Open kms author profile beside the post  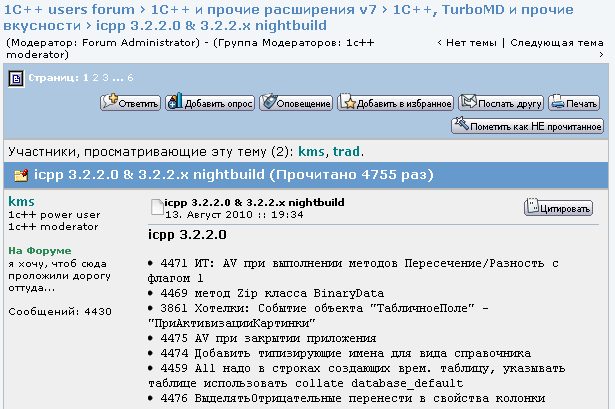tap(21, 201)
